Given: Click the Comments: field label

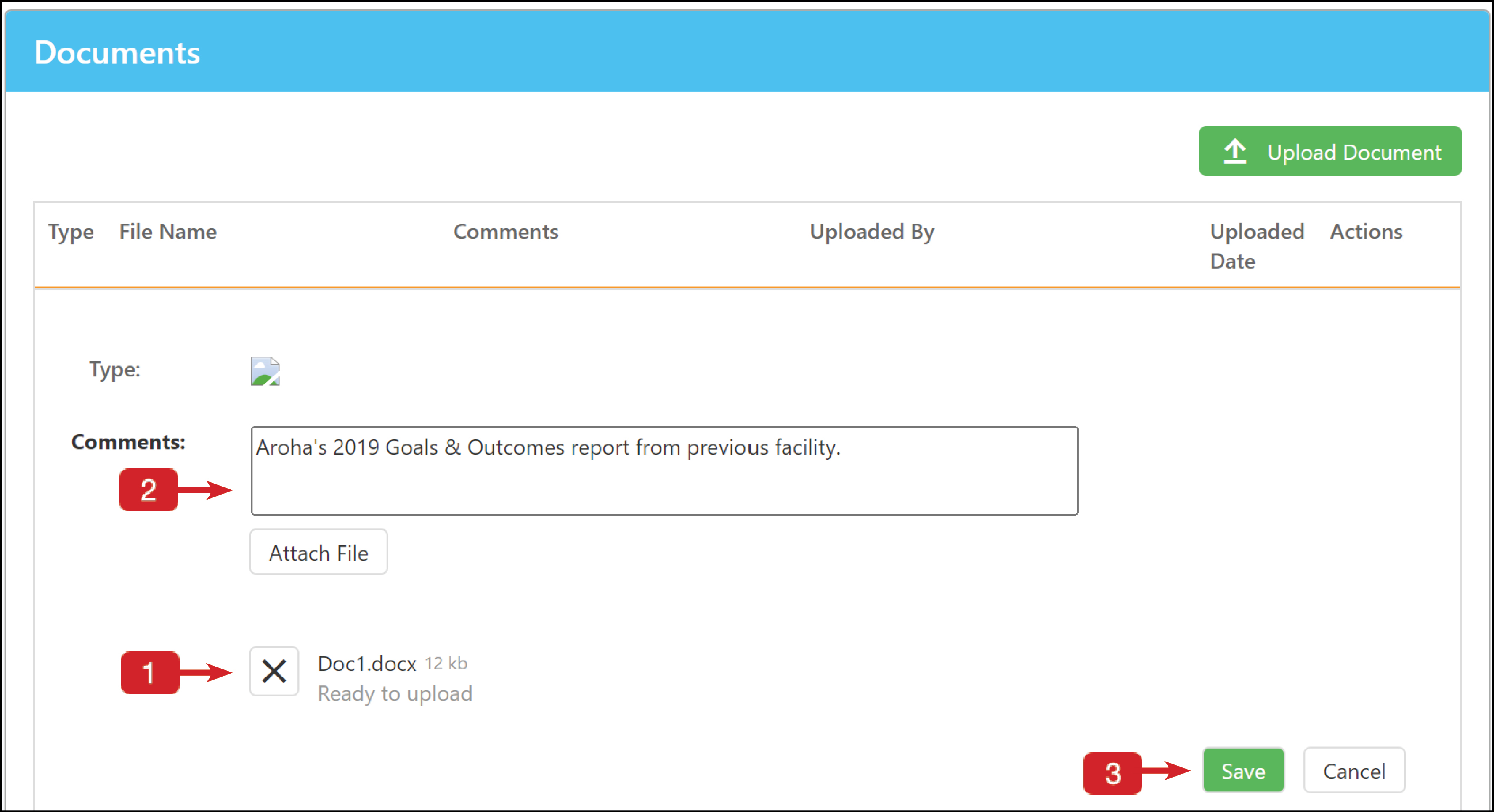Looking at the screenshot, I should click(x=128, y=442).
